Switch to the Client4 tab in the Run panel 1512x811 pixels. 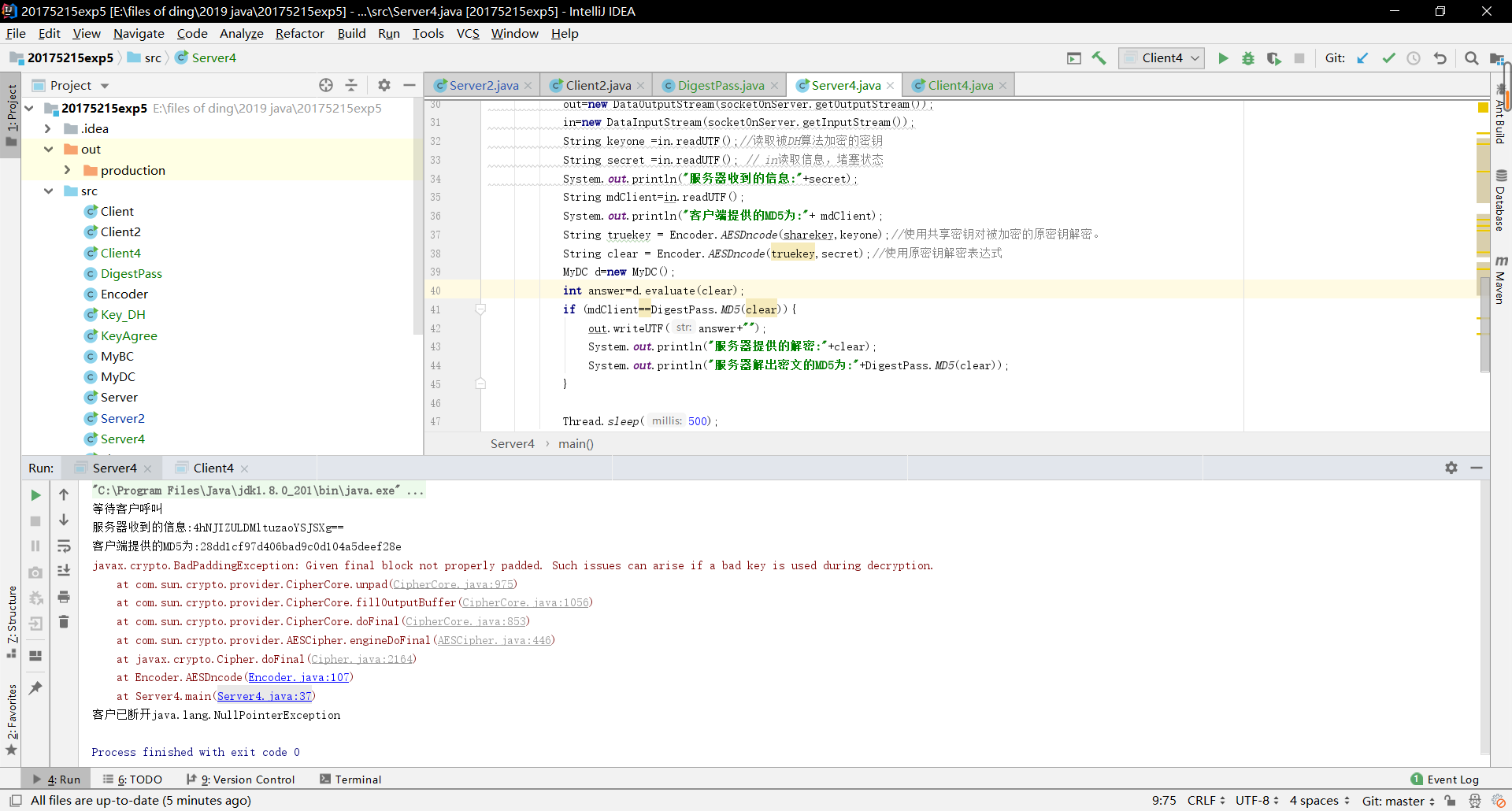click(213, 468)
